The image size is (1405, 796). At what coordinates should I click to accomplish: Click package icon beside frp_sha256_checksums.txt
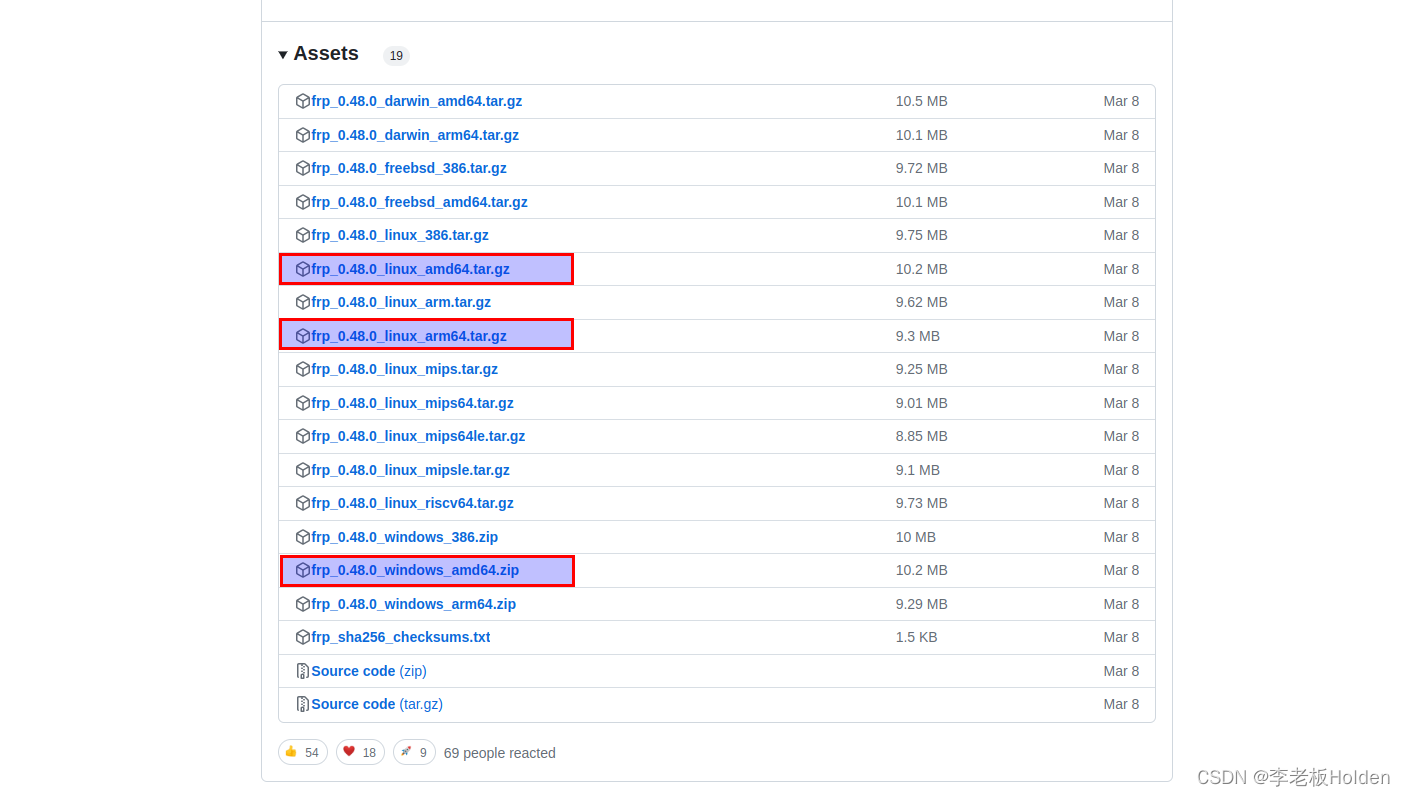[303, 637]
